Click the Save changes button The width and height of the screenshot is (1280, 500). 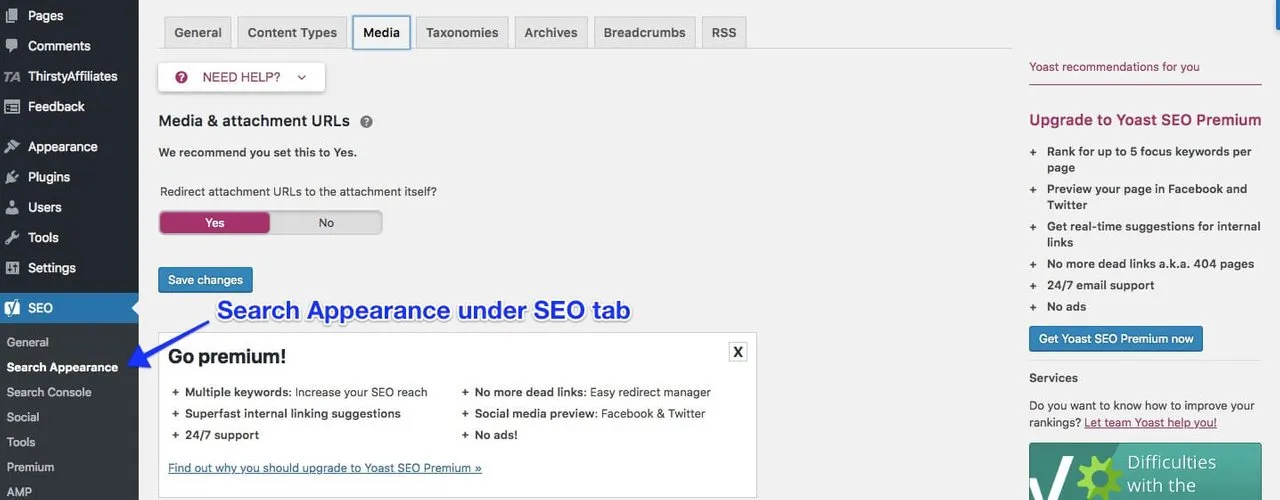coord(206,280)
